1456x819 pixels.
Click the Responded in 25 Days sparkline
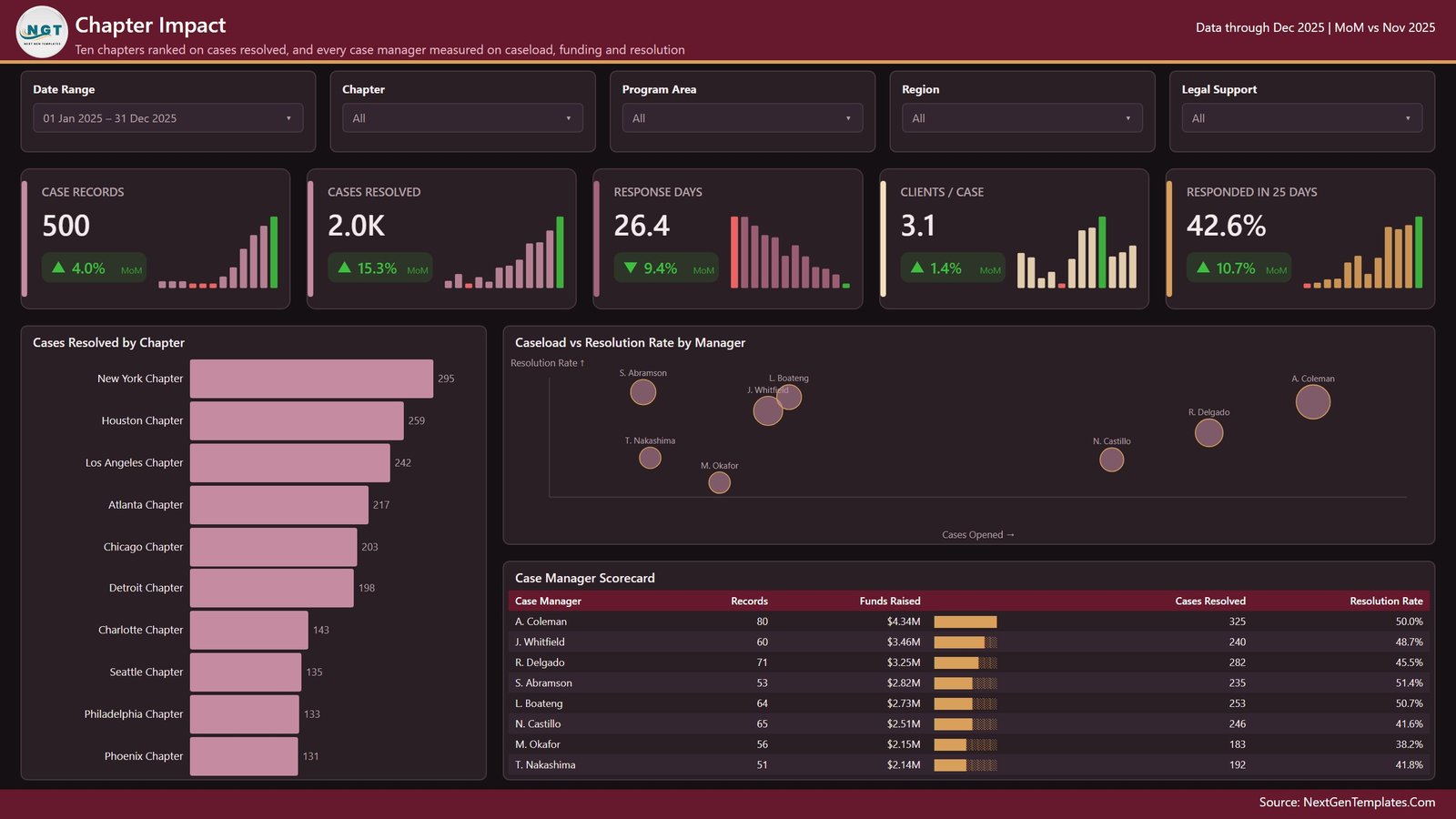1362,253
